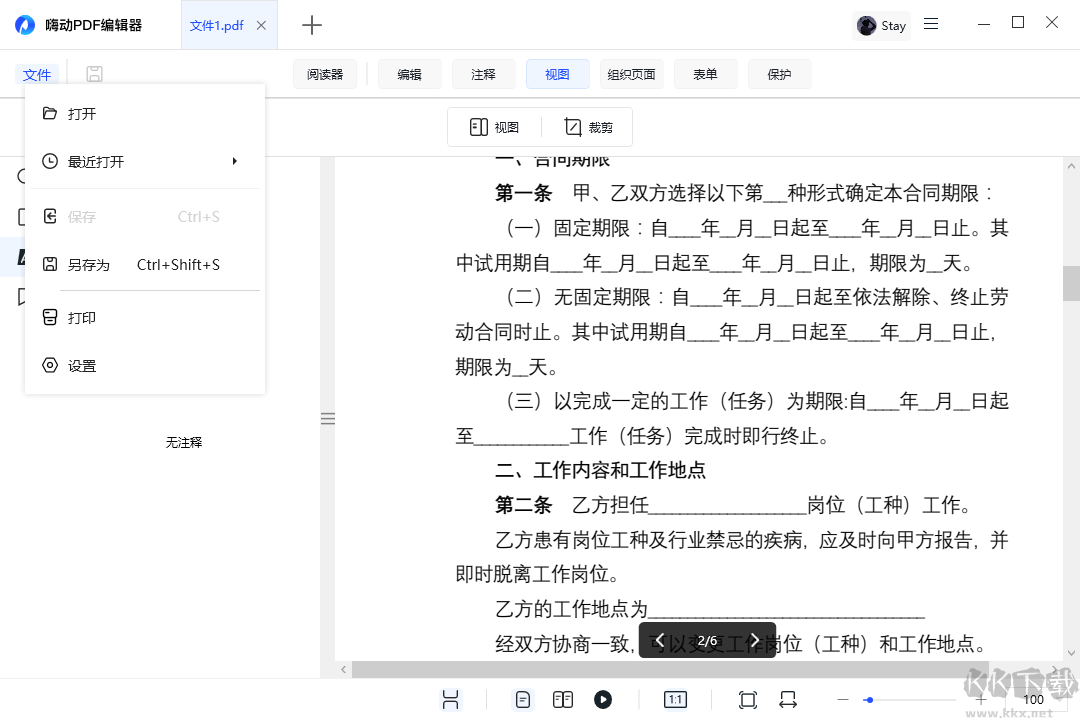Fit page width icon
The width and height of the screenshot is (1080, 720).
[x=788, y=700]
